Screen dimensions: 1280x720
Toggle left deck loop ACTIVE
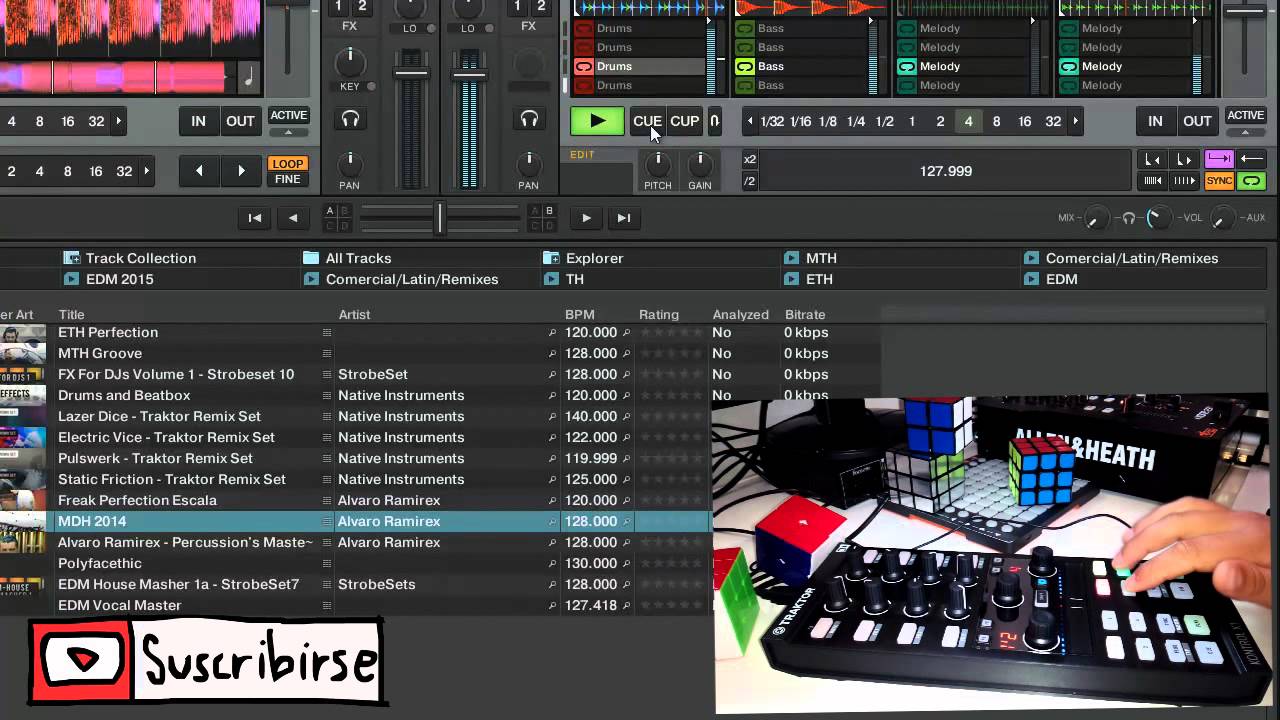tap(288, 115)
